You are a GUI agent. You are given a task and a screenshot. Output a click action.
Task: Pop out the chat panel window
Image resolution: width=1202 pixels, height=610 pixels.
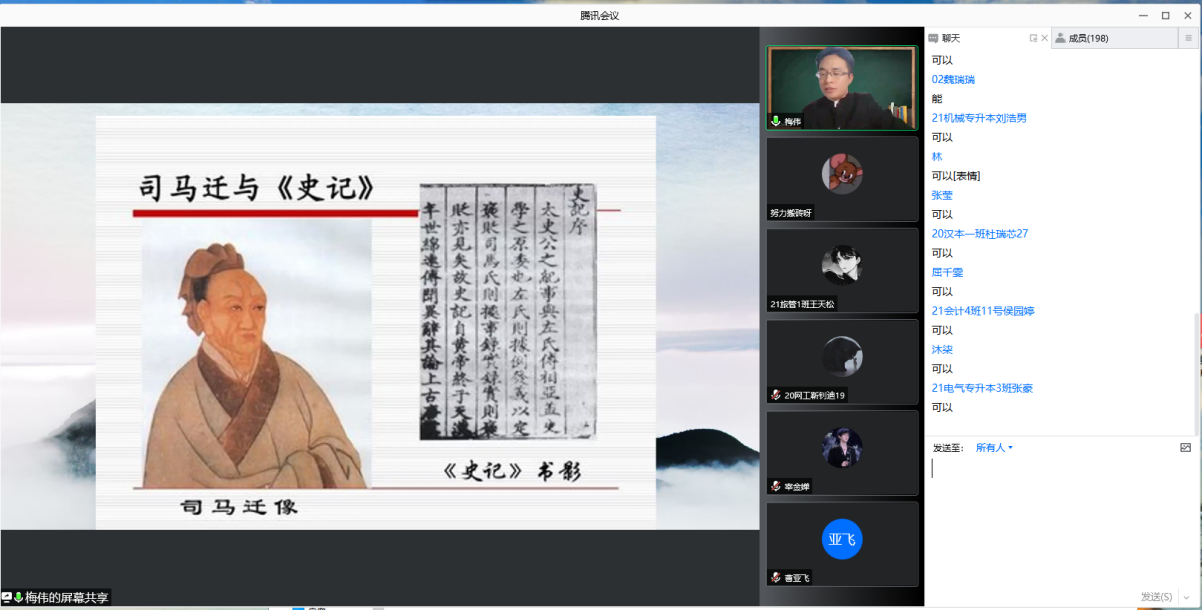tap(1033, 38)
